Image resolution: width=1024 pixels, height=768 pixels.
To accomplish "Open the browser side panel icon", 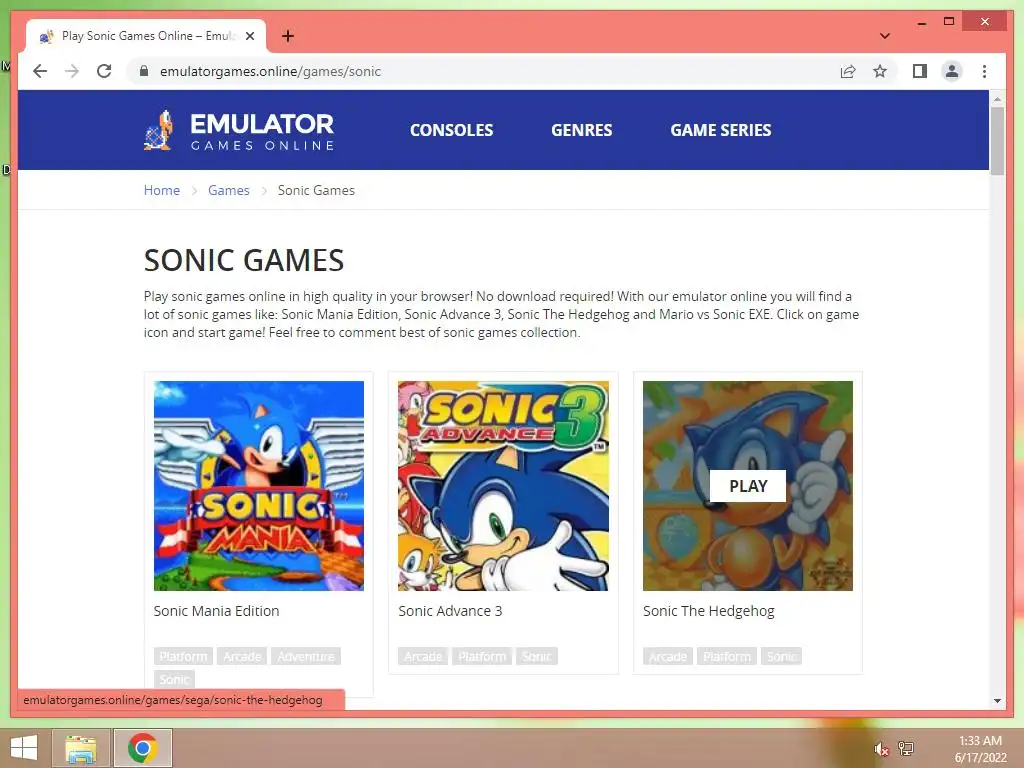I will (920, 71).
